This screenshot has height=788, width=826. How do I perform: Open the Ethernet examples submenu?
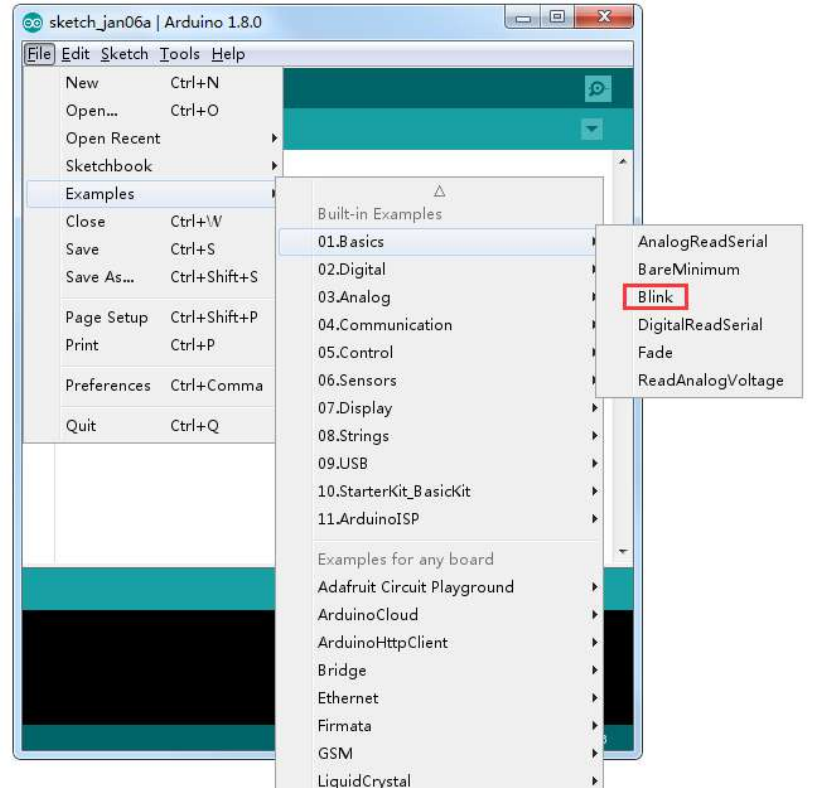pos(440,698)
